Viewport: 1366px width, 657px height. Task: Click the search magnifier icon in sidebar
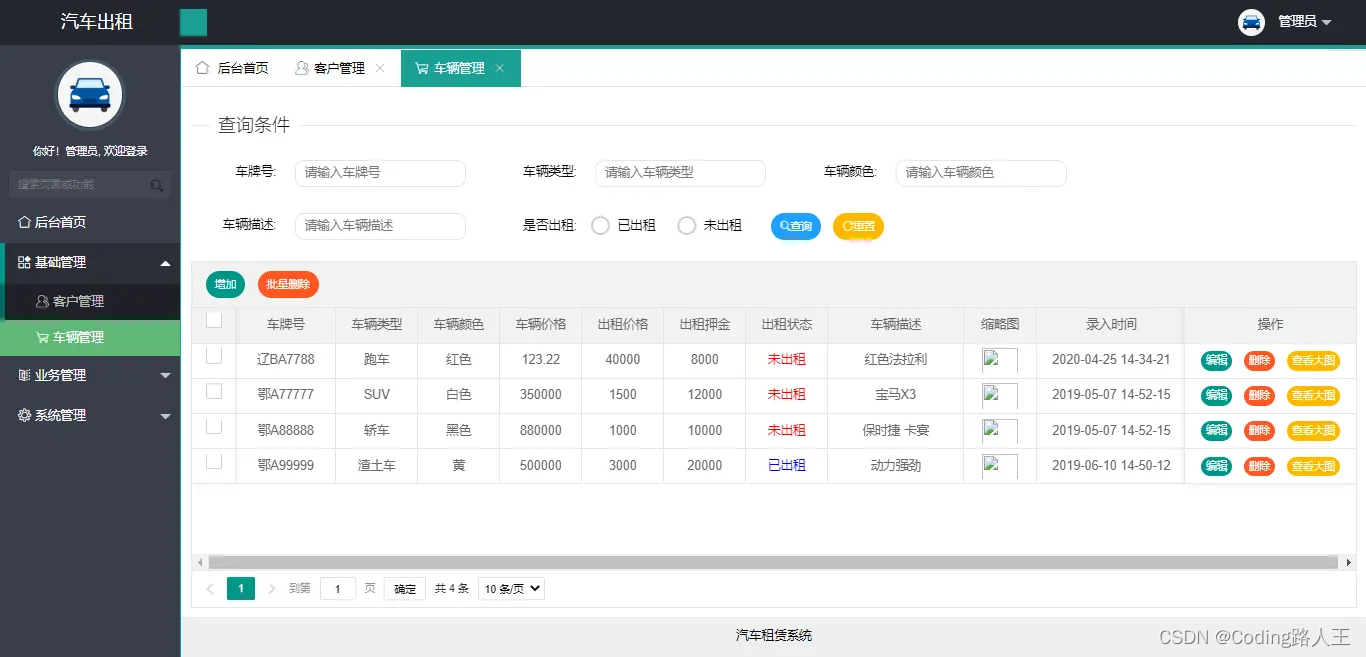tap(156, 185)
